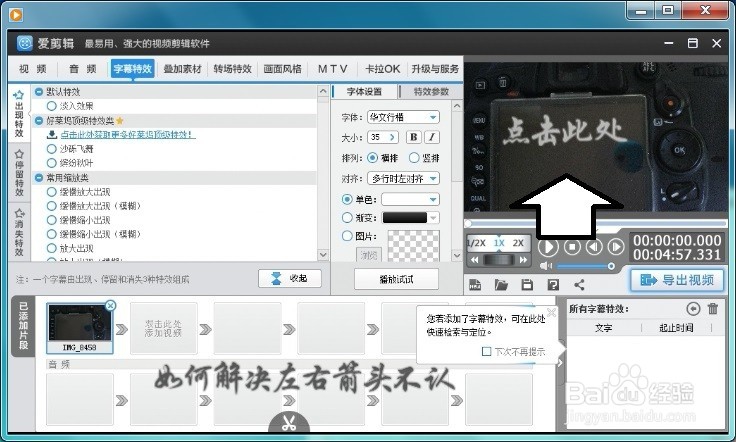Select the 缓慢缩小出现 effect without blur
This screenshot has width=736, height=442.
(52, 220)
